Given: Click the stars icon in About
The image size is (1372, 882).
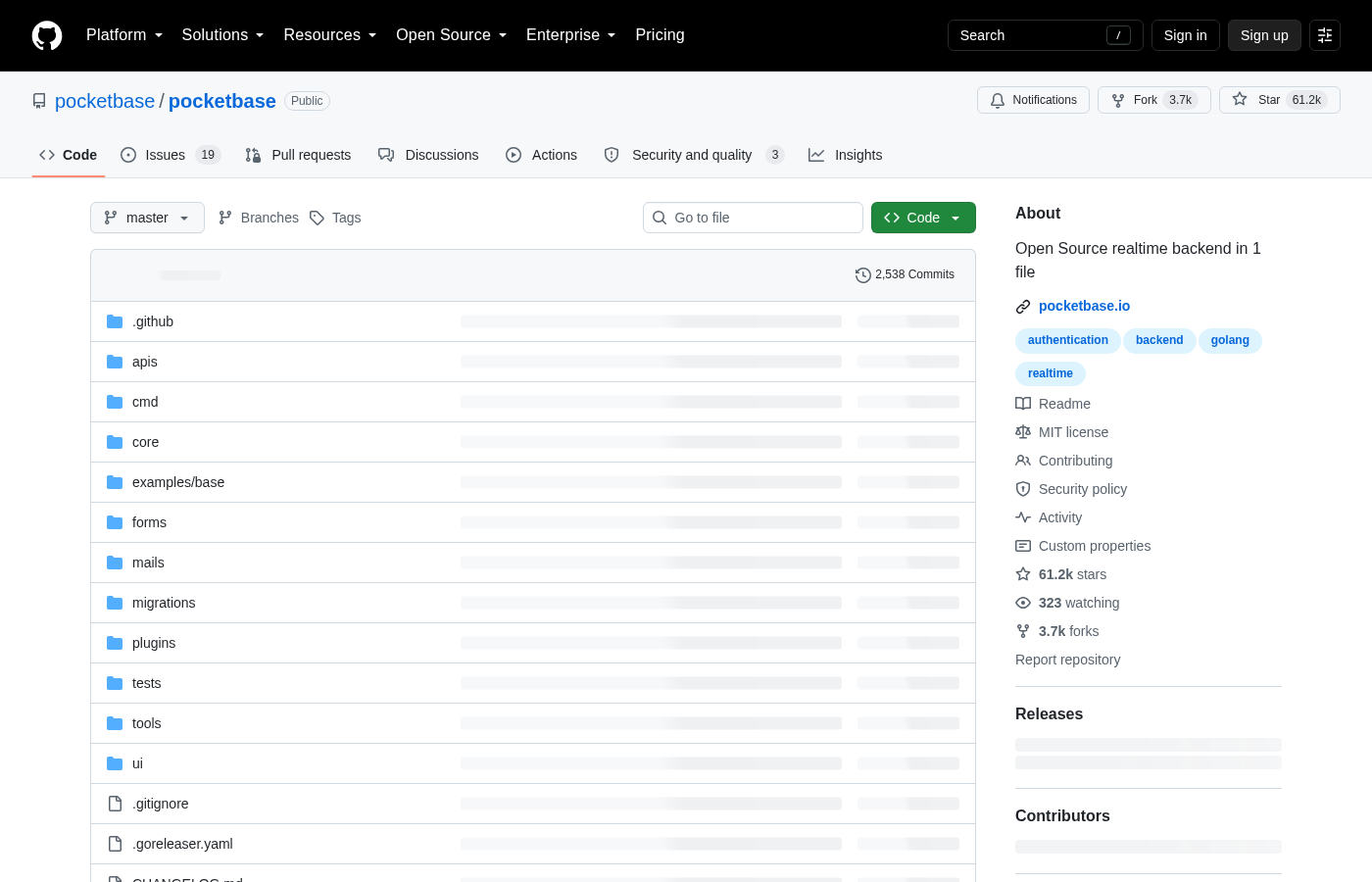Looking at the screenshot, I should pos(1023,574).
